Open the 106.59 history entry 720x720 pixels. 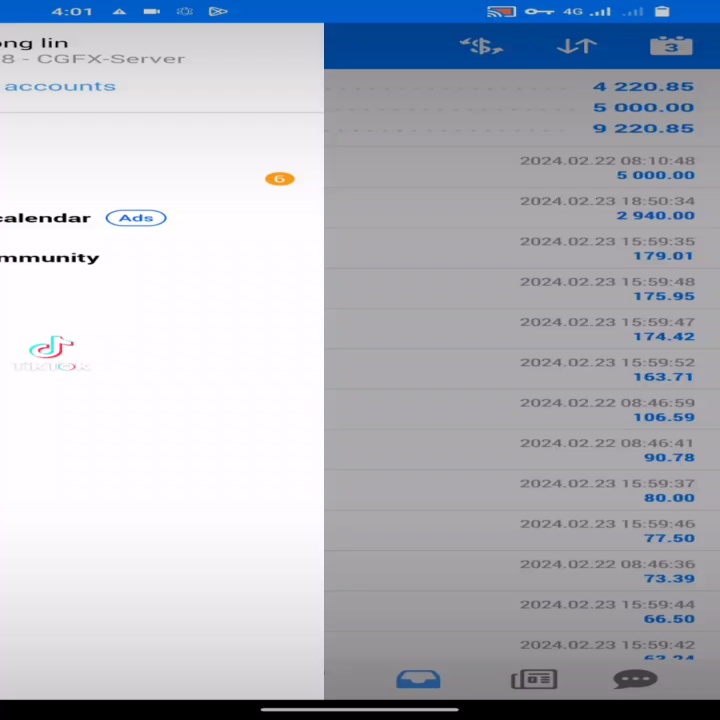pyautogui.click(x=522, y=410)
